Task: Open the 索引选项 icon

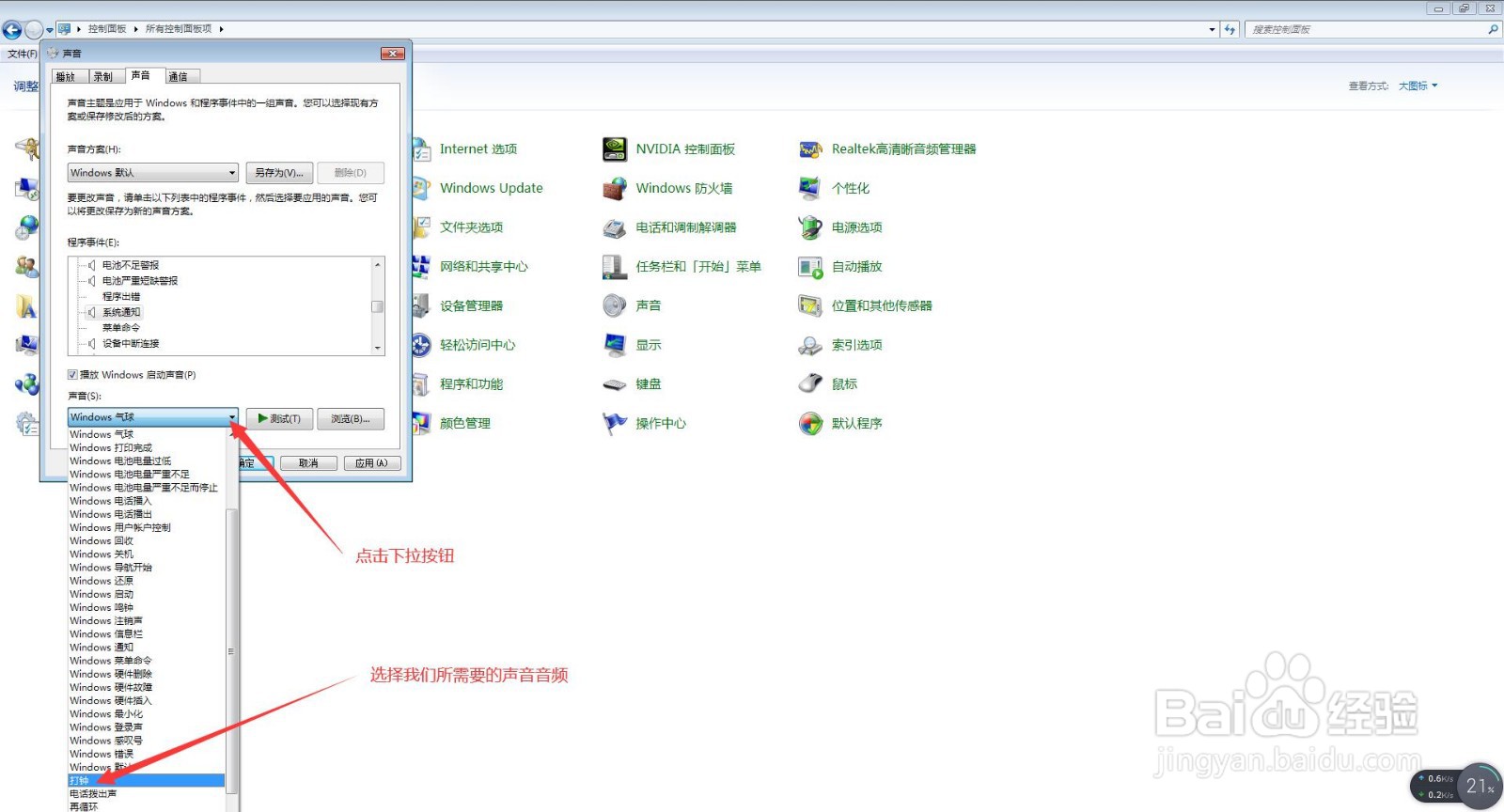Action: pos(810,346)
